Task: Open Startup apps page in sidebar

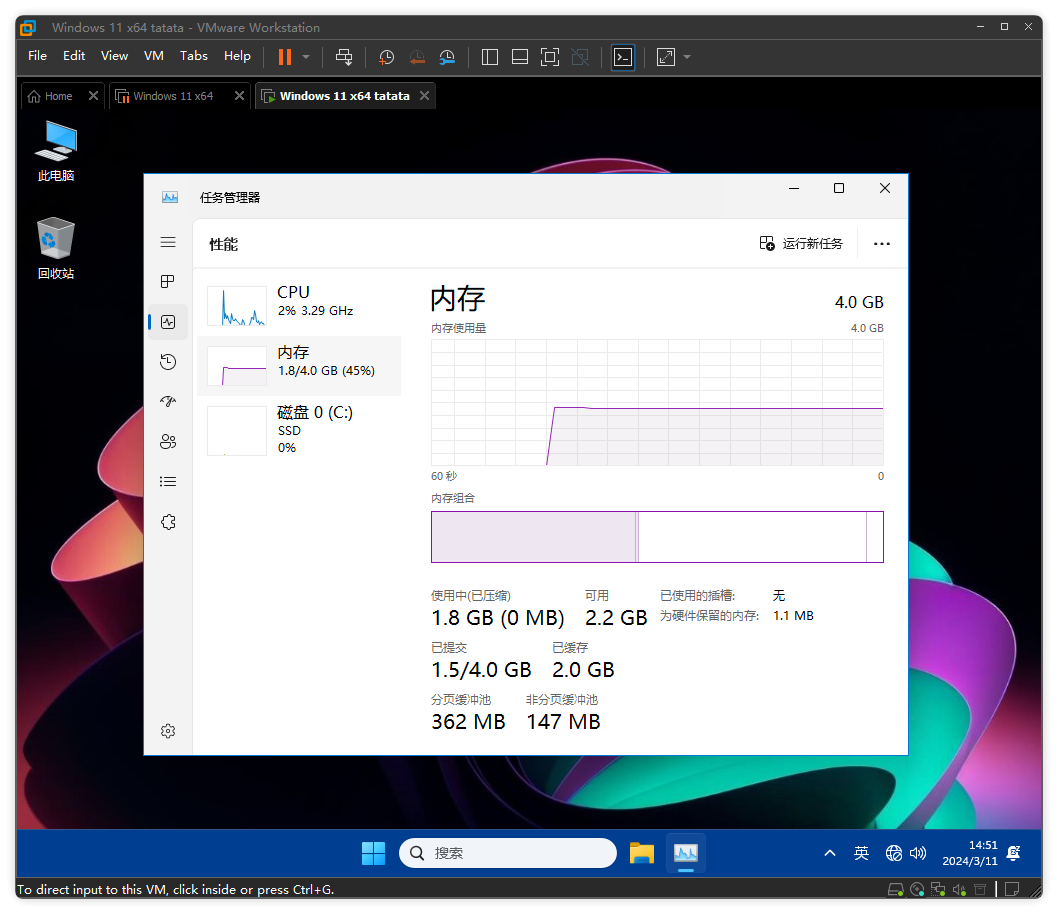Action: click(168, 402)
